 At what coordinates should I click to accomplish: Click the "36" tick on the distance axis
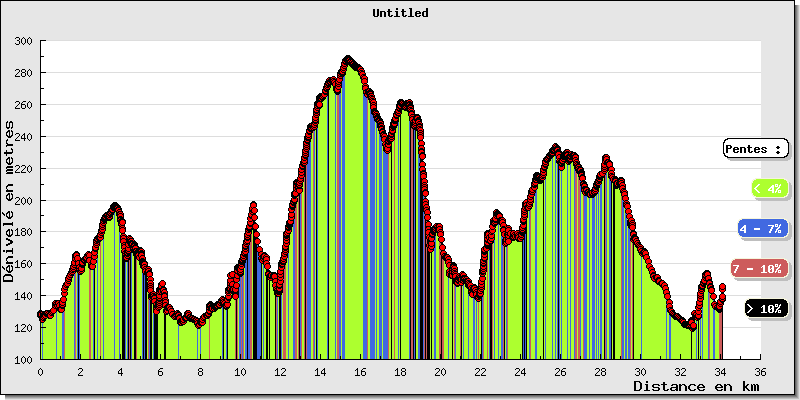pyautogui.click(x=761, y=370)
